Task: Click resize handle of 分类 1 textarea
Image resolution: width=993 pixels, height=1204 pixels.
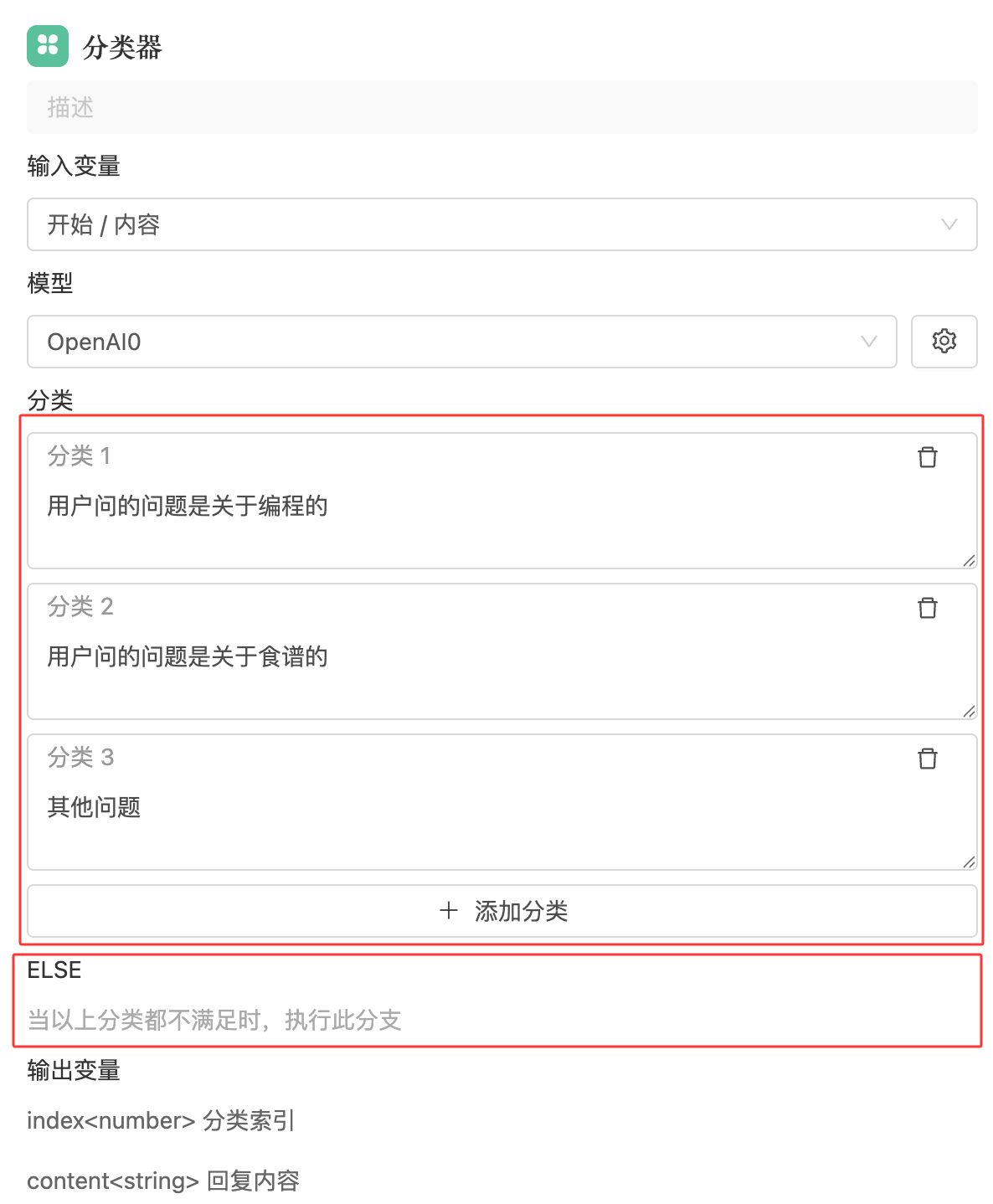Action: 969,560
